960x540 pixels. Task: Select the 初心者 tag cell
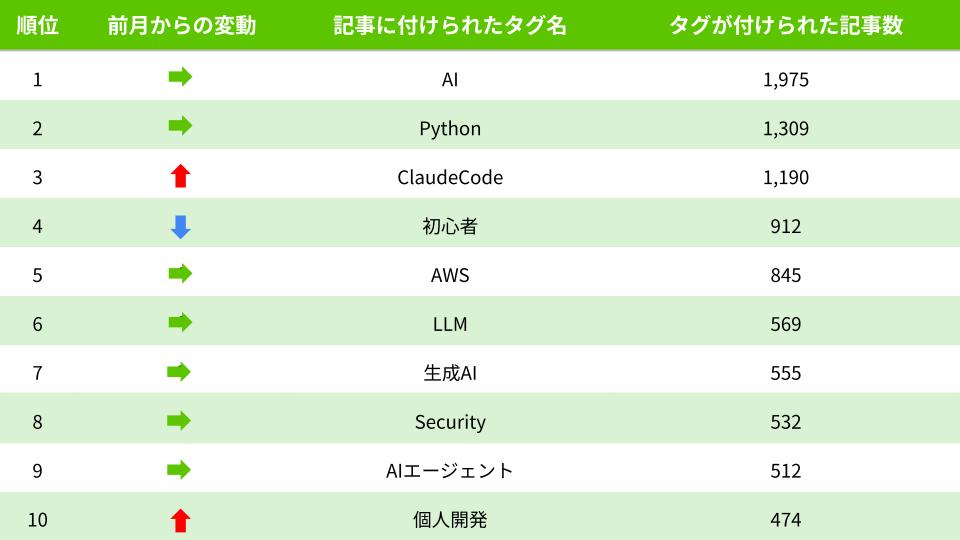pyautogui.click(x=450, y=227)
